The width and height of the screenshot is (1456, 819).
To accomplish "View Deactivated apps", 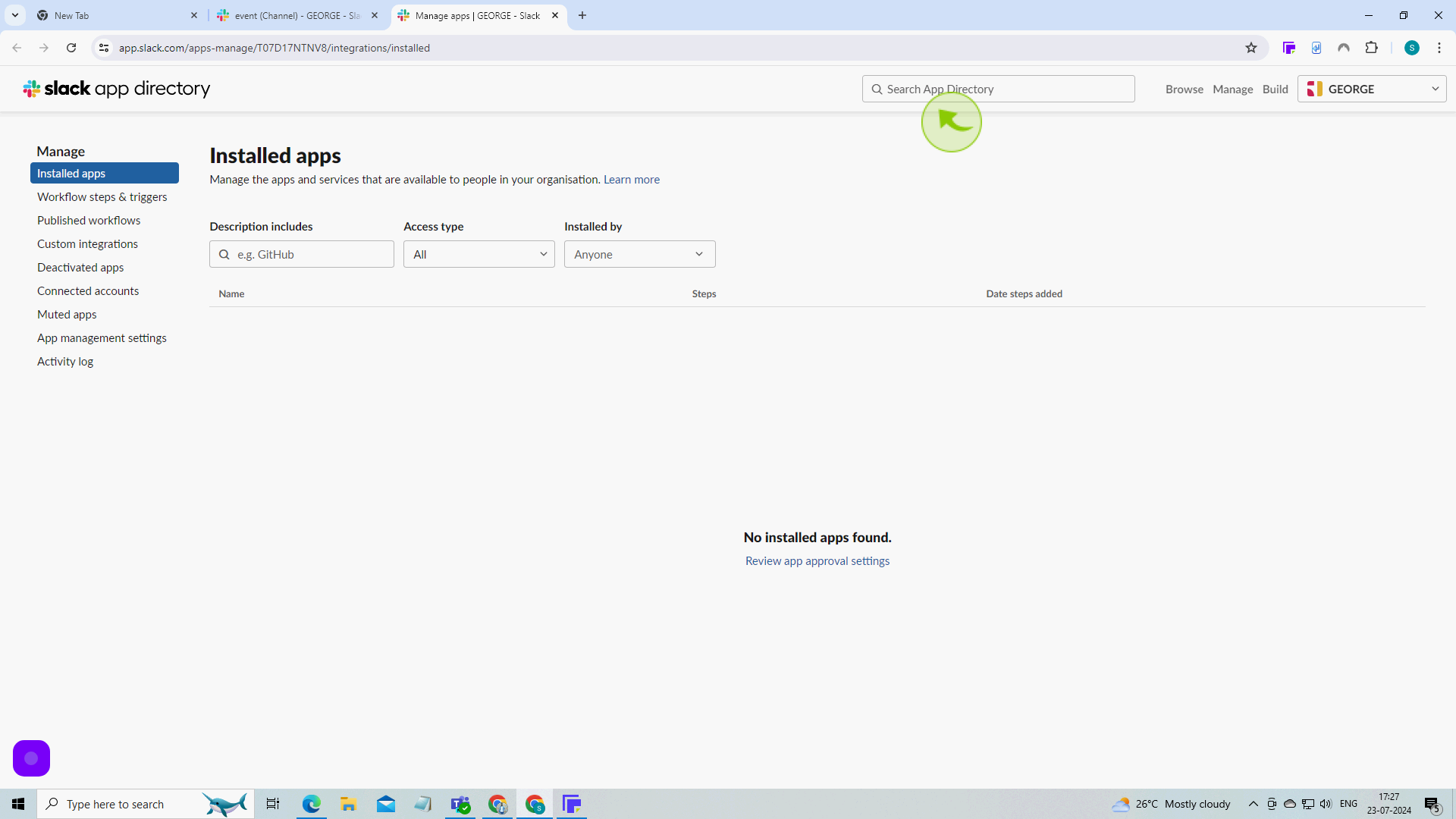I will coord(80,267).
